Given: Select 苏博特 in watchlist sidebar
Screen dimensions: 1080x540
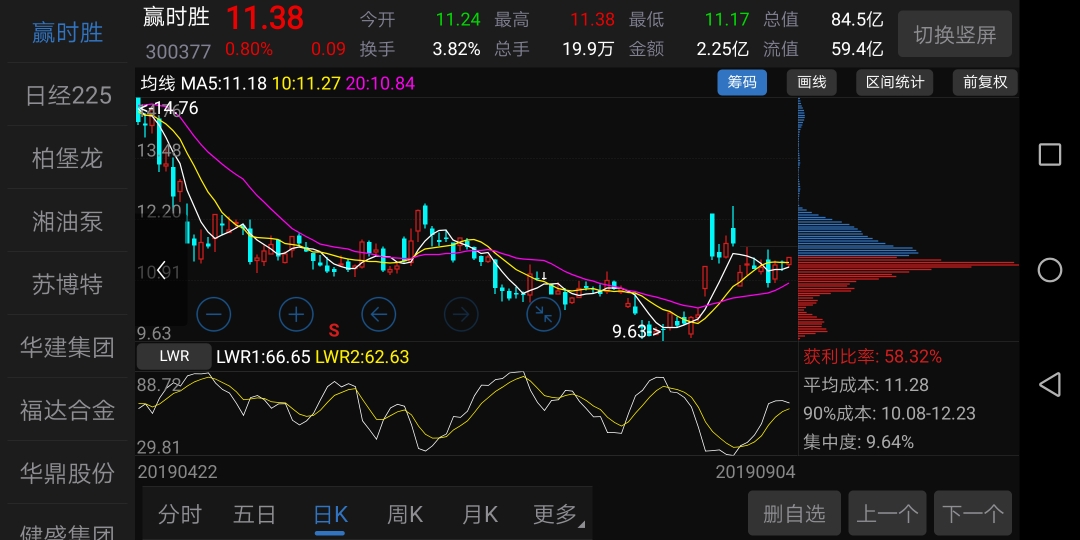Looking at the screenshot, I should click(68, 284).
